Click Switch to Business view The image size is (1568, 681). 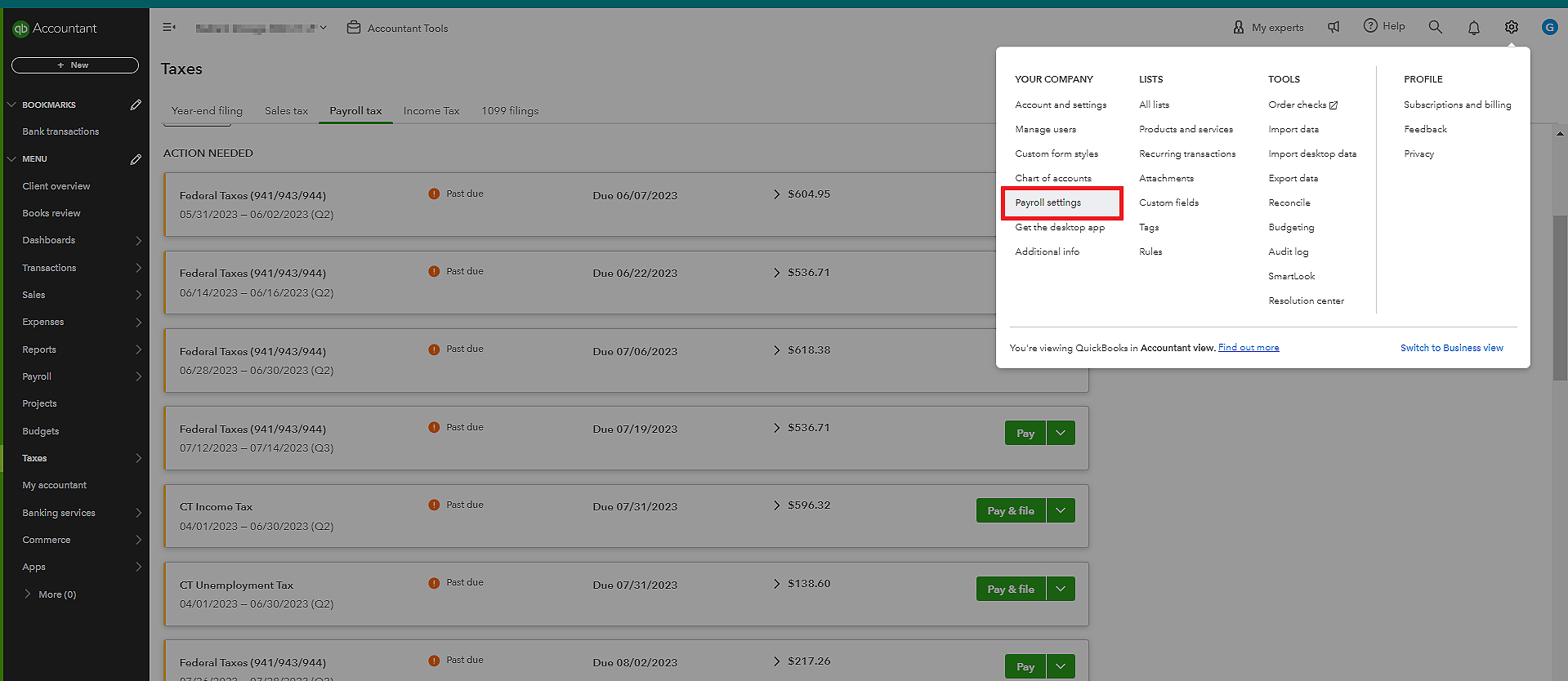pyautogui.click(x=1451, y=348)
